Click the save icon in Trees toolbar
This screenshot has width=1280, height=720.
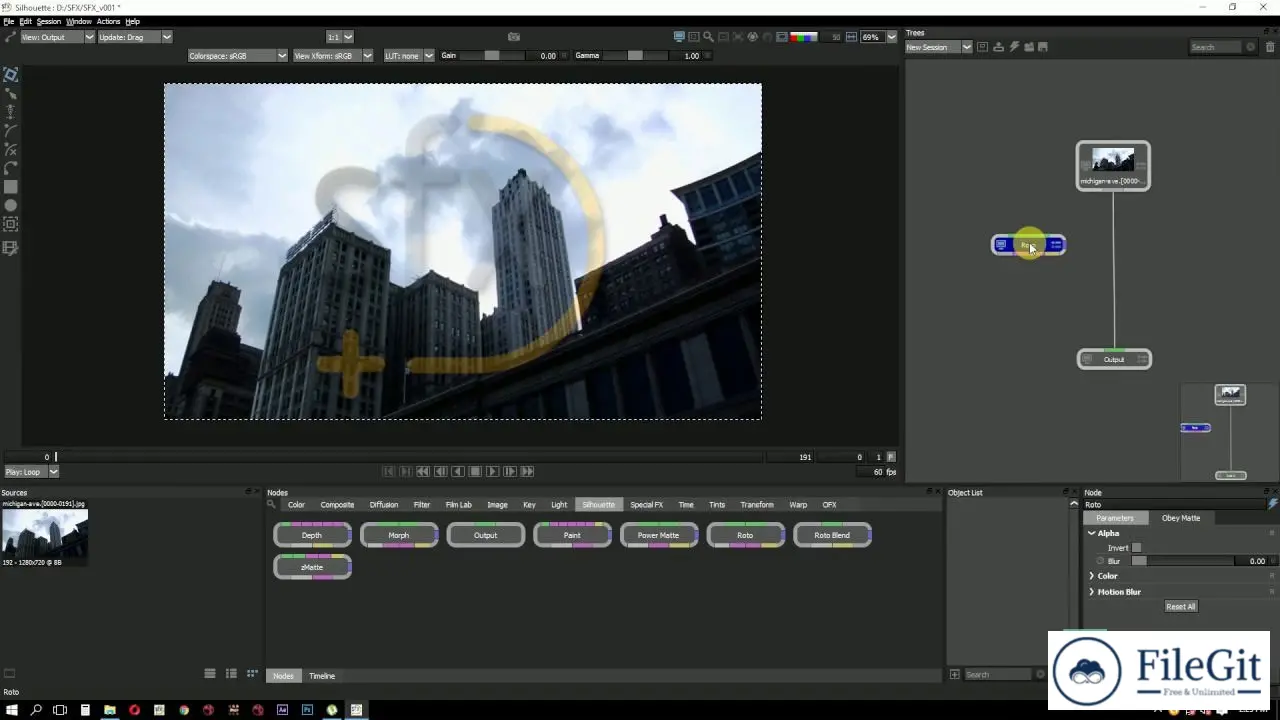(1043, 47)
